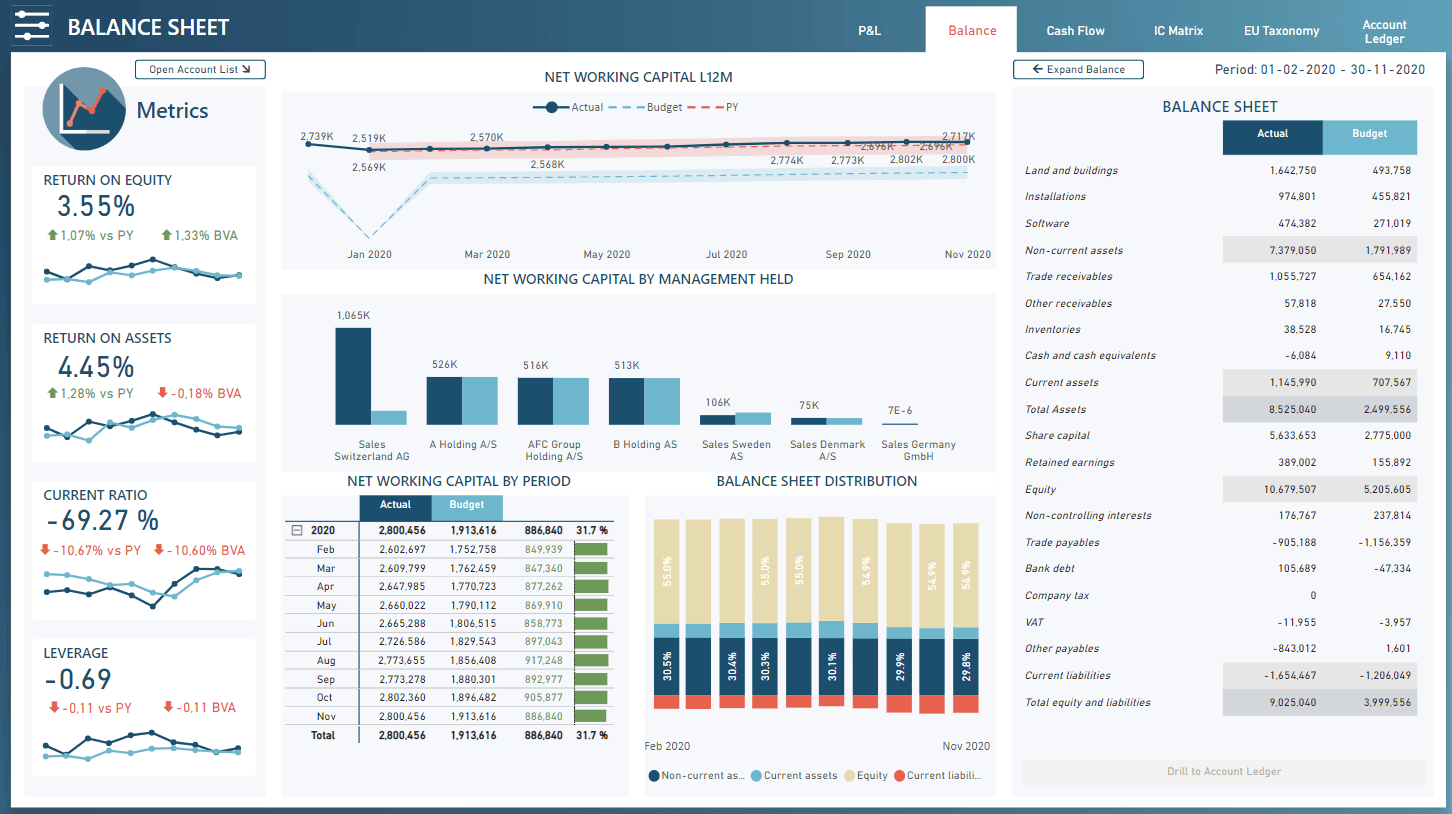
Task: Click Leverage red BVA down arrow
Action: point(169,708)
